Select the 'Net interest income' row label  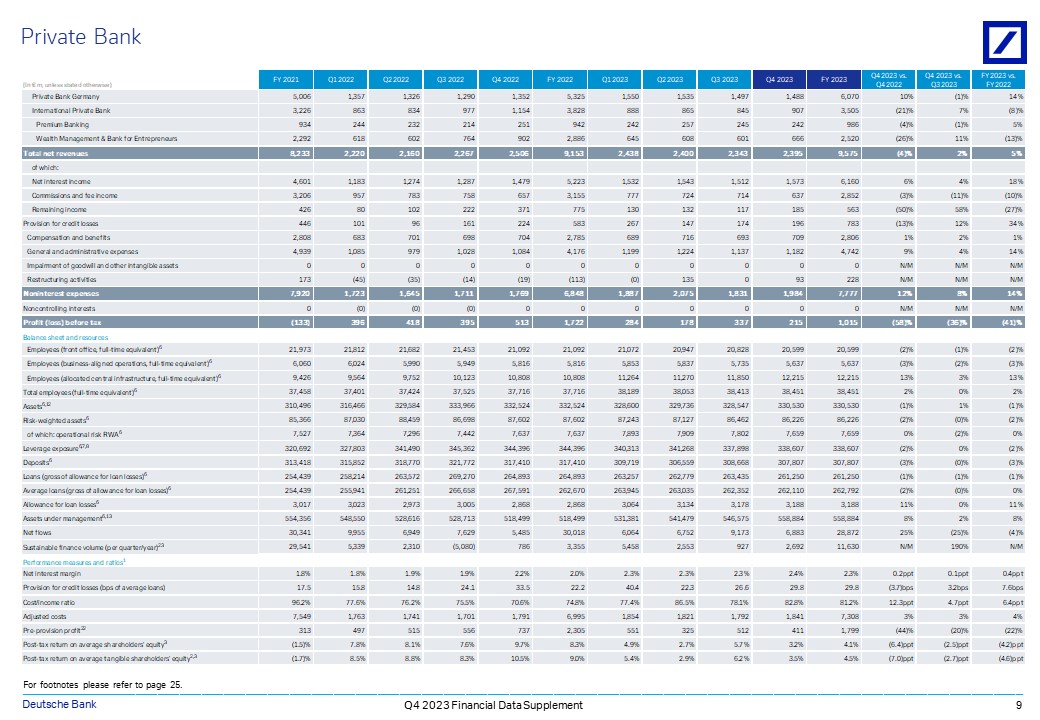pyautogui.click(x=61, y=182)
